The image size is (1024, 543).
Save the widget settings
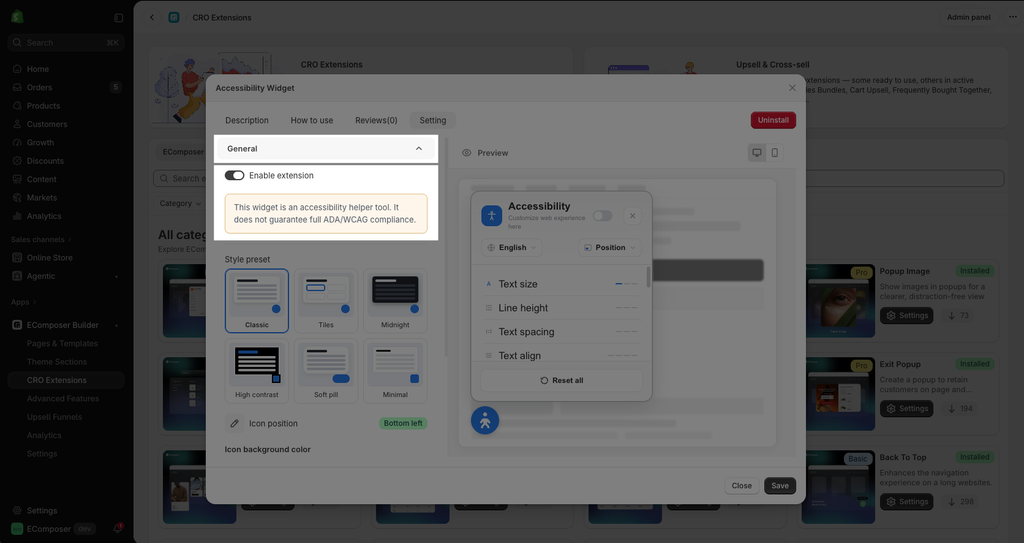click(780, 485)
